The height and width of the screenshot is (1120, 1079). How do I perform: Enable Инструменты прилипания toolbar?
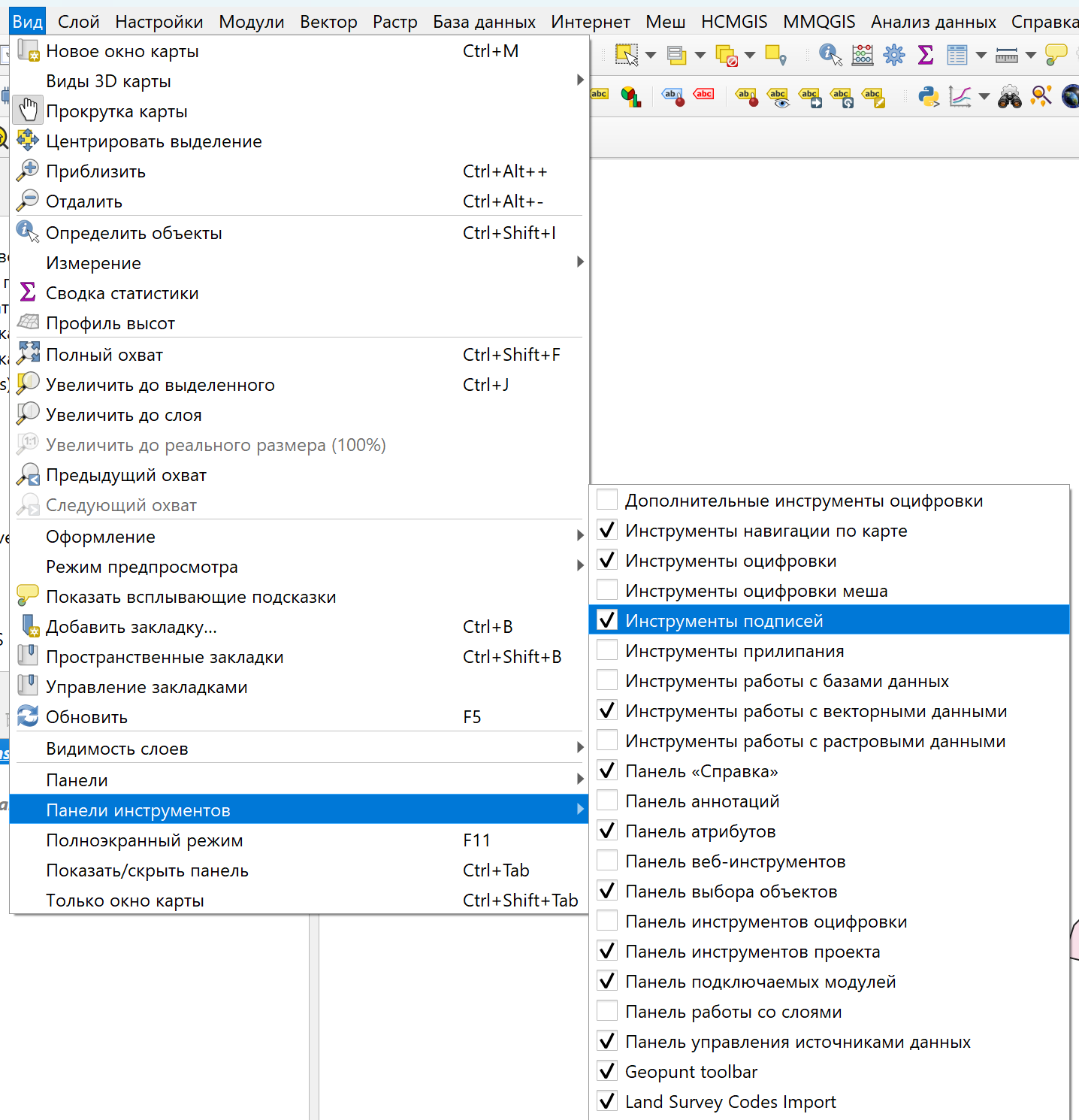pyautogui.click(x=607, y=650)
